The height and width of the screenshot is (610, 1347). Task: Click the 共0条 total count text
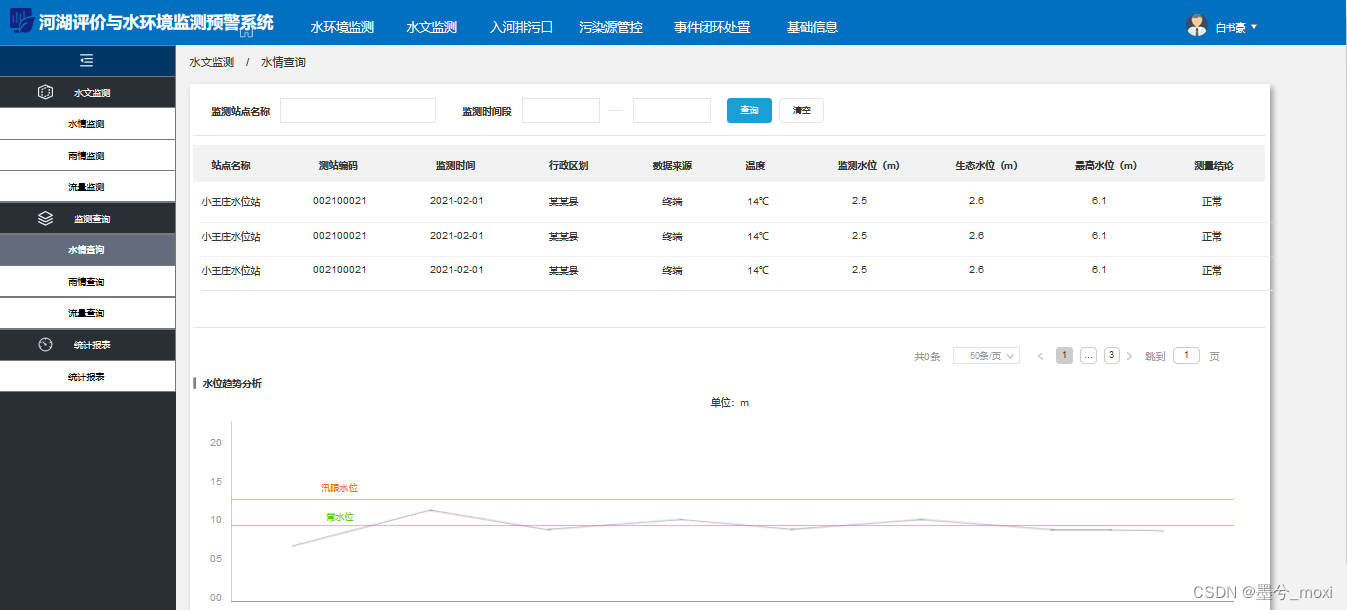click(x=927, y=357)
